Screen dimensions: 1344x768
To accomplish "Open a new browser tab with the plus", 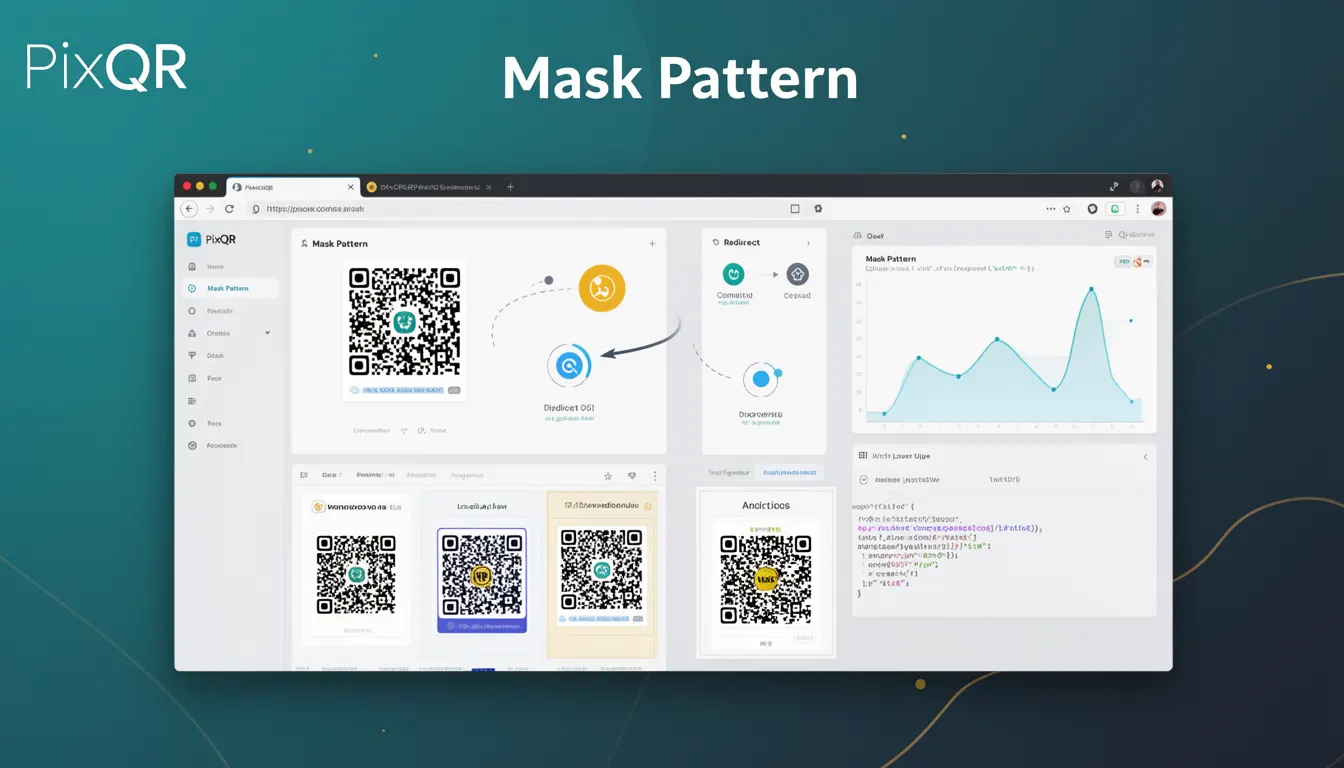I will click(510, 187).
